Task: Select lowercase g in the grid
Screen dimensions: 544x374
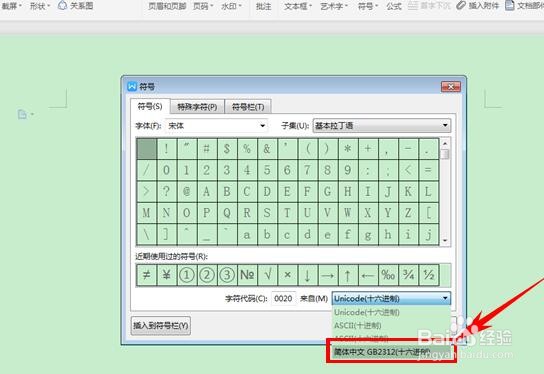Action: (368, 235)
